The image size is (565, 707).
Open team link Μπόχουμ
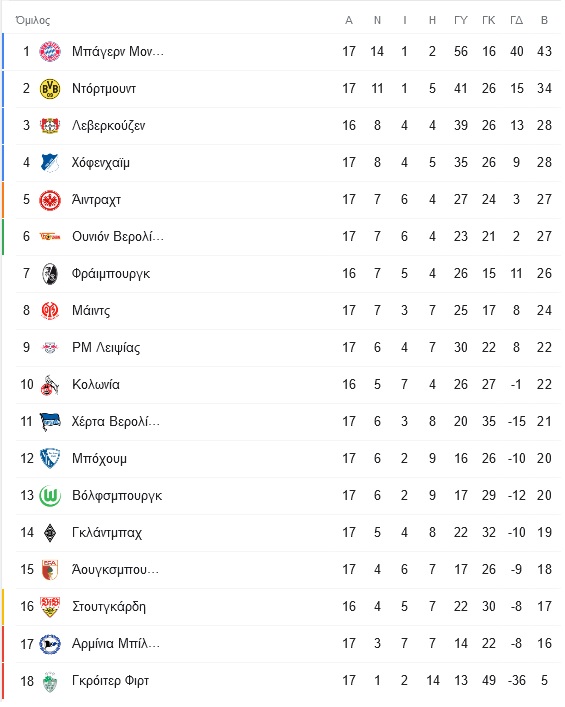point(99,459)
